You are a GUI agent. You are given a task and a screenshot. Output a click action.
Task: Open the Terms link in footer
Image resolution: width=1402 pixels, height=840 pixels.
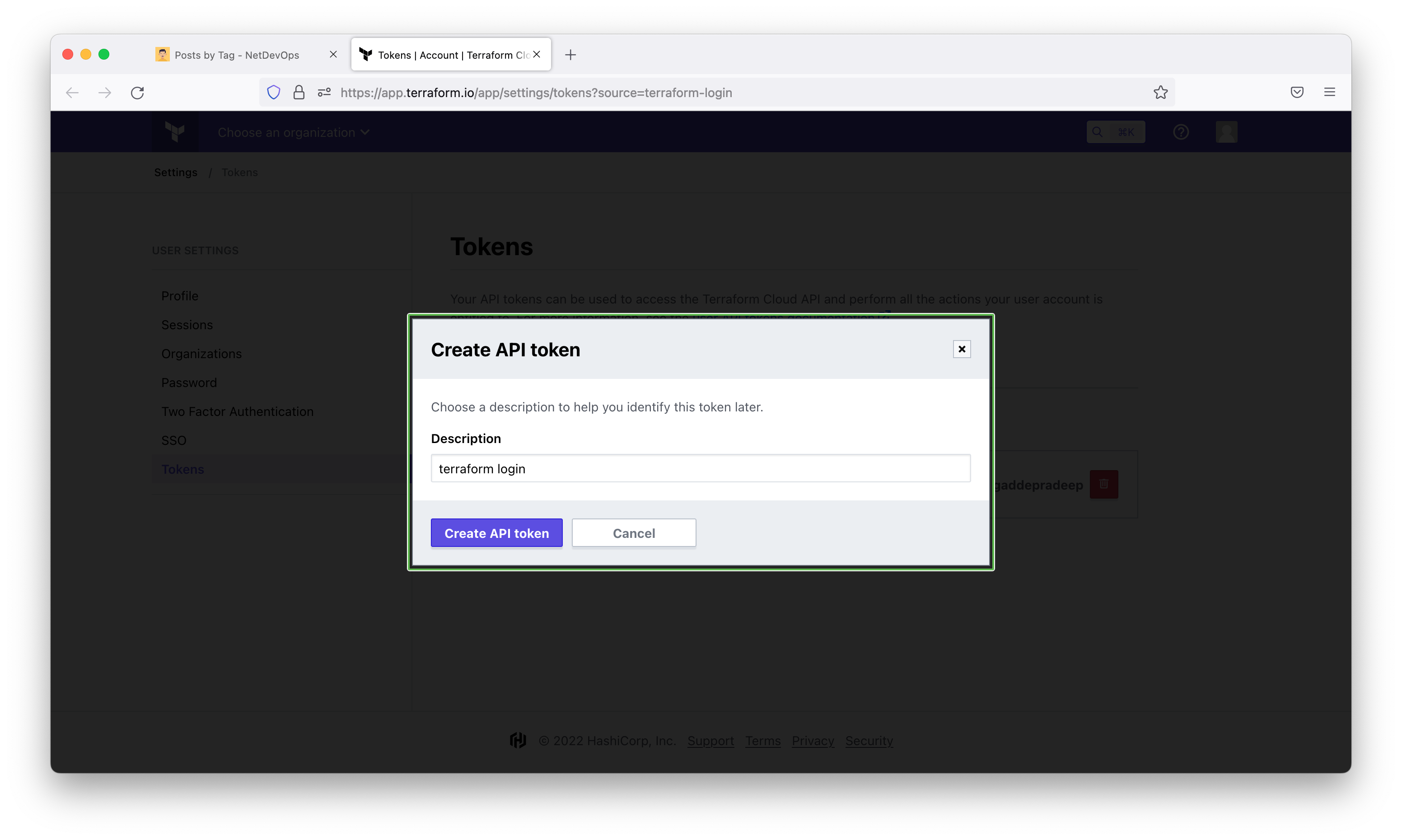coord(762,741)
